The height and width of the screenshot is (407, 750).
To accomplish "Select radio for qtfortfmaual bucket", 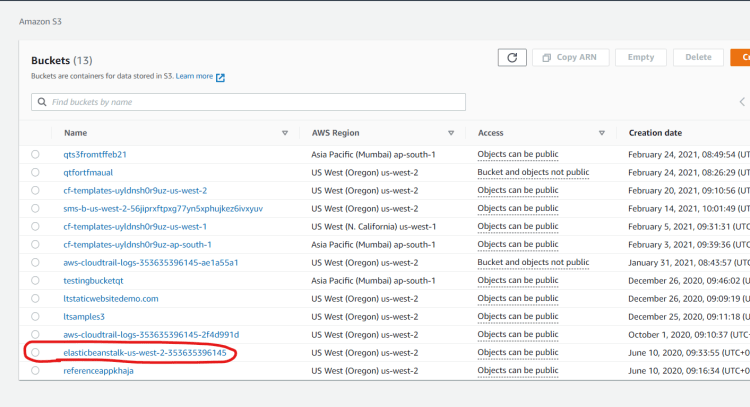I will [35, 172].
